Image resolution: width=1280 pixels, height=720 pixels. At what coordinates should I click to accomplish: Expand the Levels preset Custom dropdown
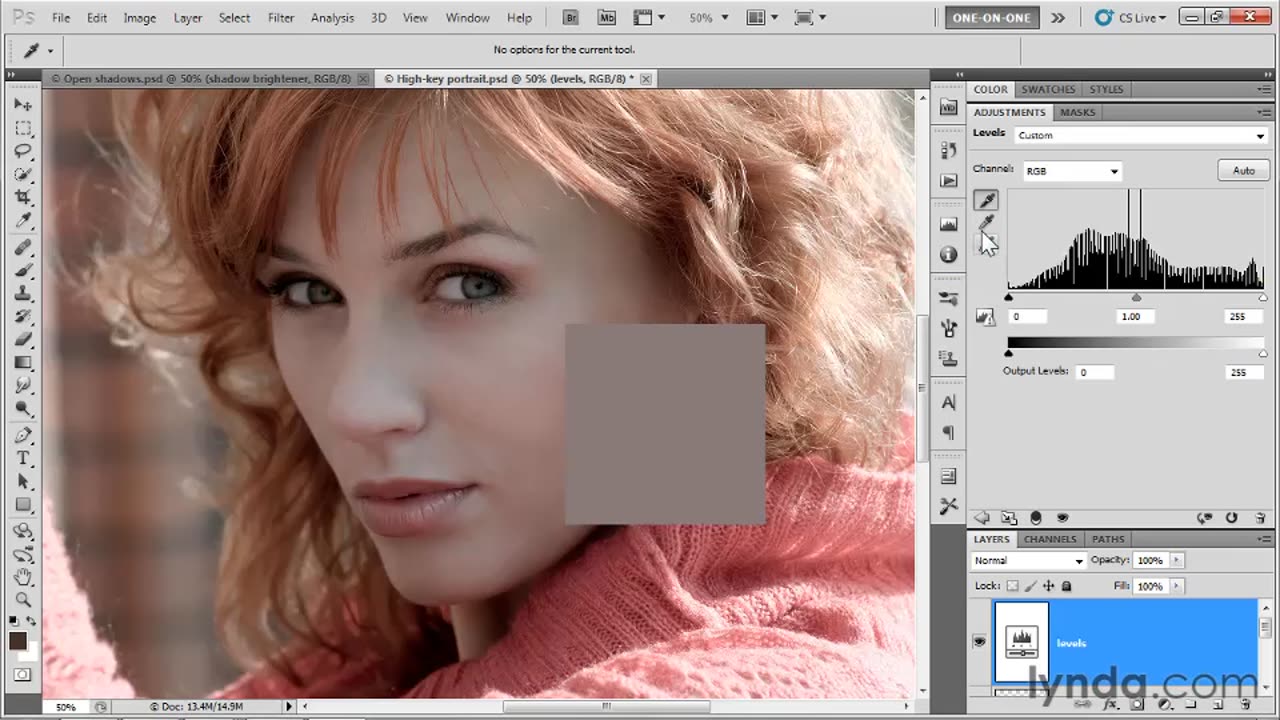[1140, 135]
